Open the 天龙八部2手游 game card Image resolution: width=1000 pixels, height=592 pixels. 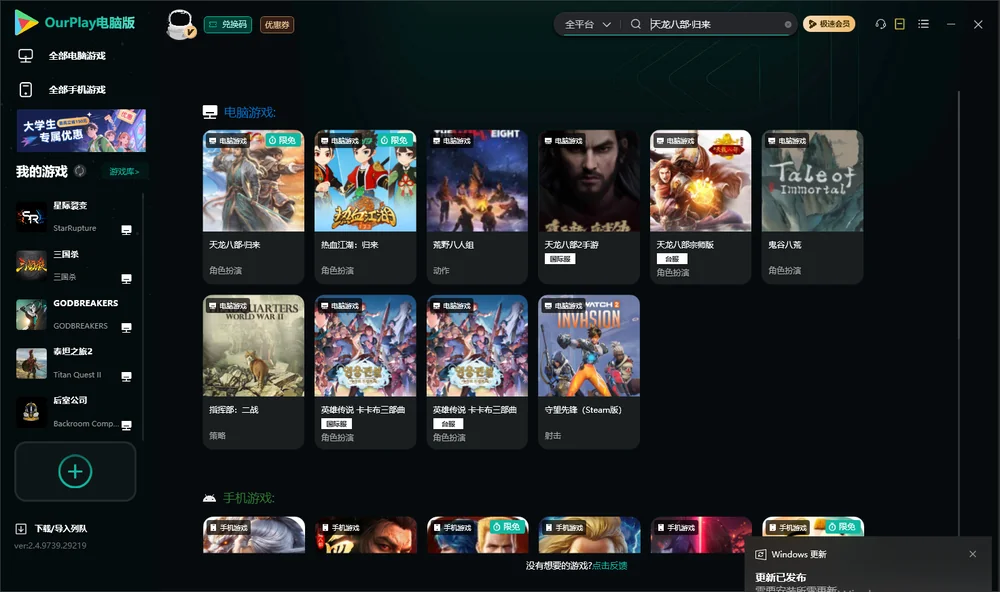click(x=589, y=207)
